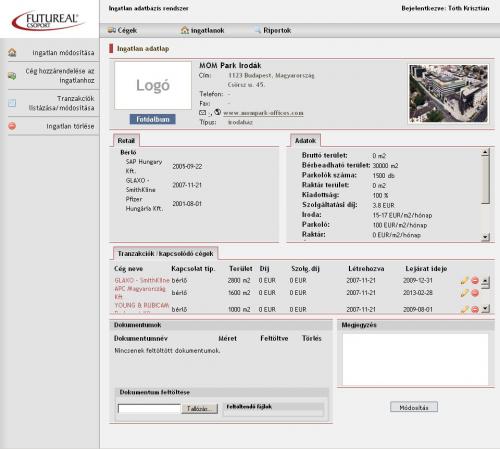500x449 pixels.
Task: Click the 2013-02-28 expiry date
Action: pyautogui.click(x=418, y=293)
